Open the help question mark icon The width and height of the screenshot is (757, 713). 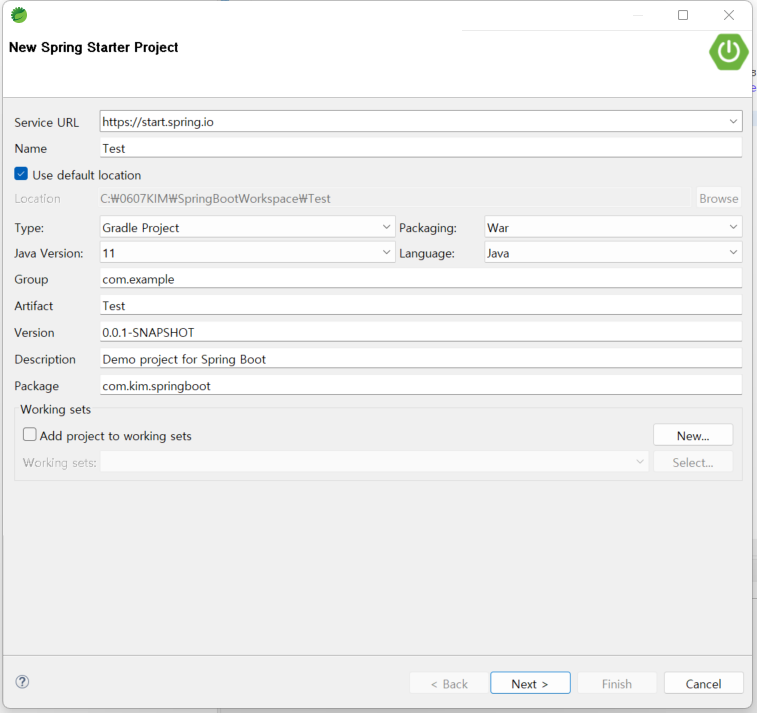(22, 682)
